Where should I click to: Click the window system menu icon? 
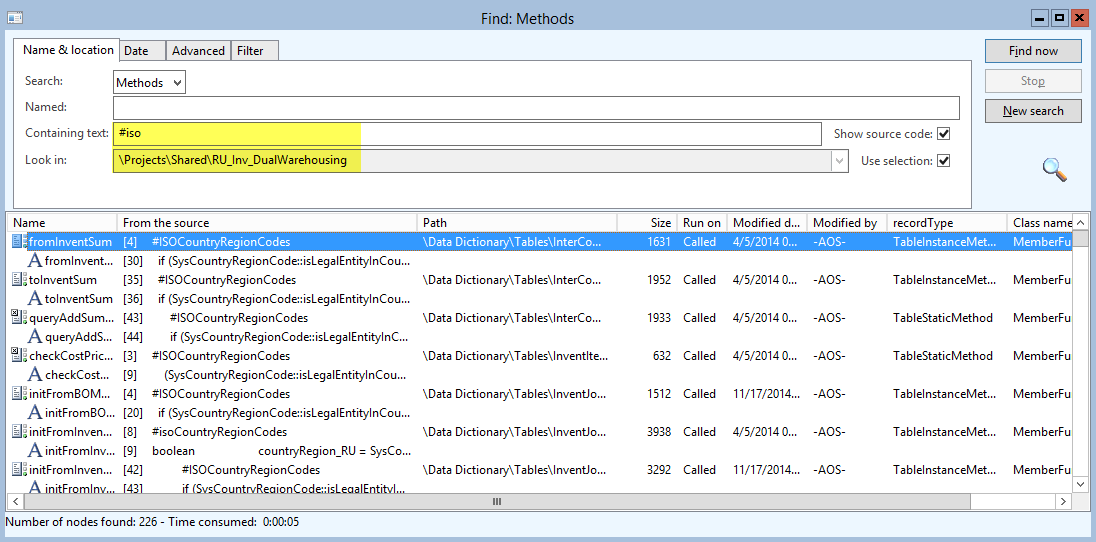[x=14, y=18]
